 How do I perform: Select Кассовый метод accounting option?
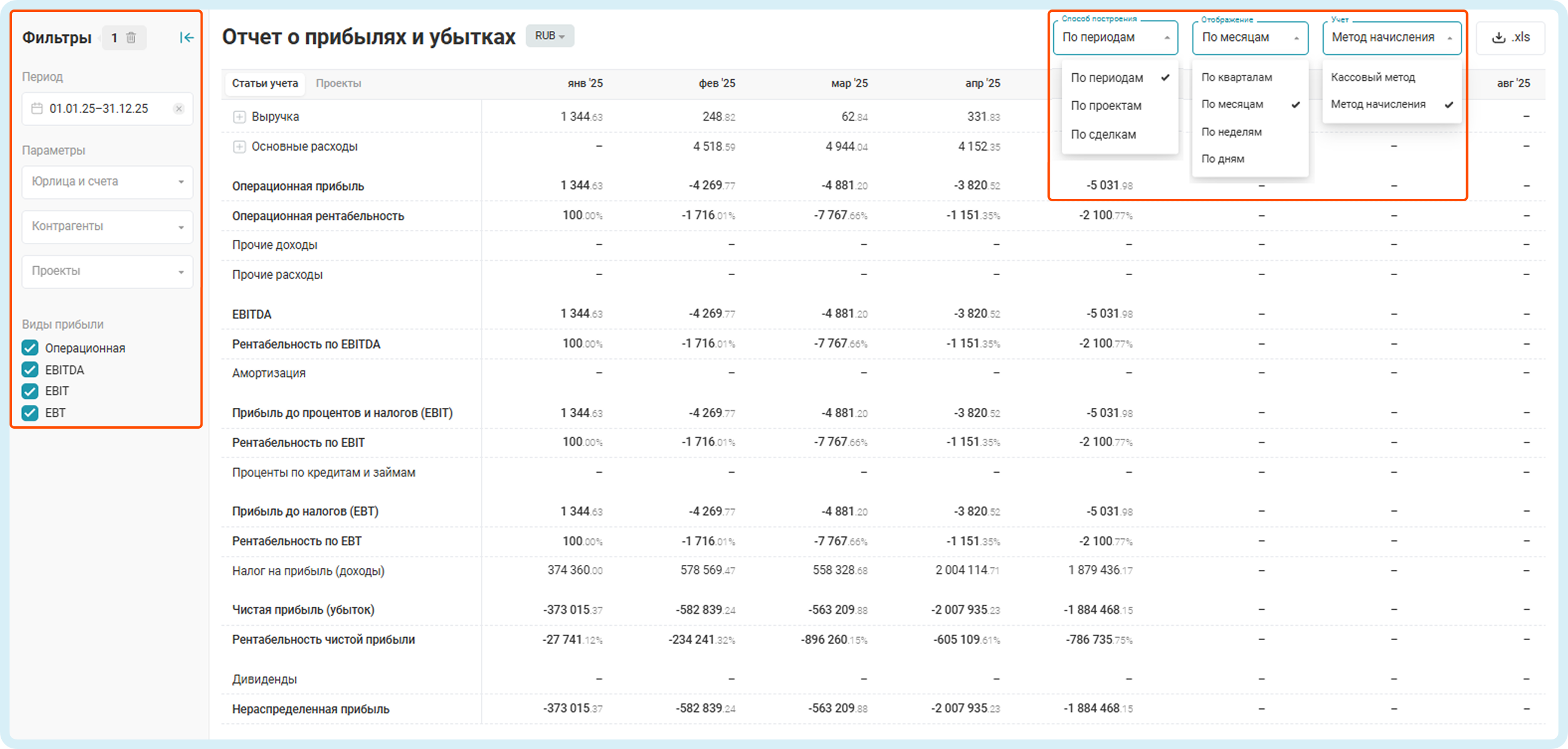1373,77
